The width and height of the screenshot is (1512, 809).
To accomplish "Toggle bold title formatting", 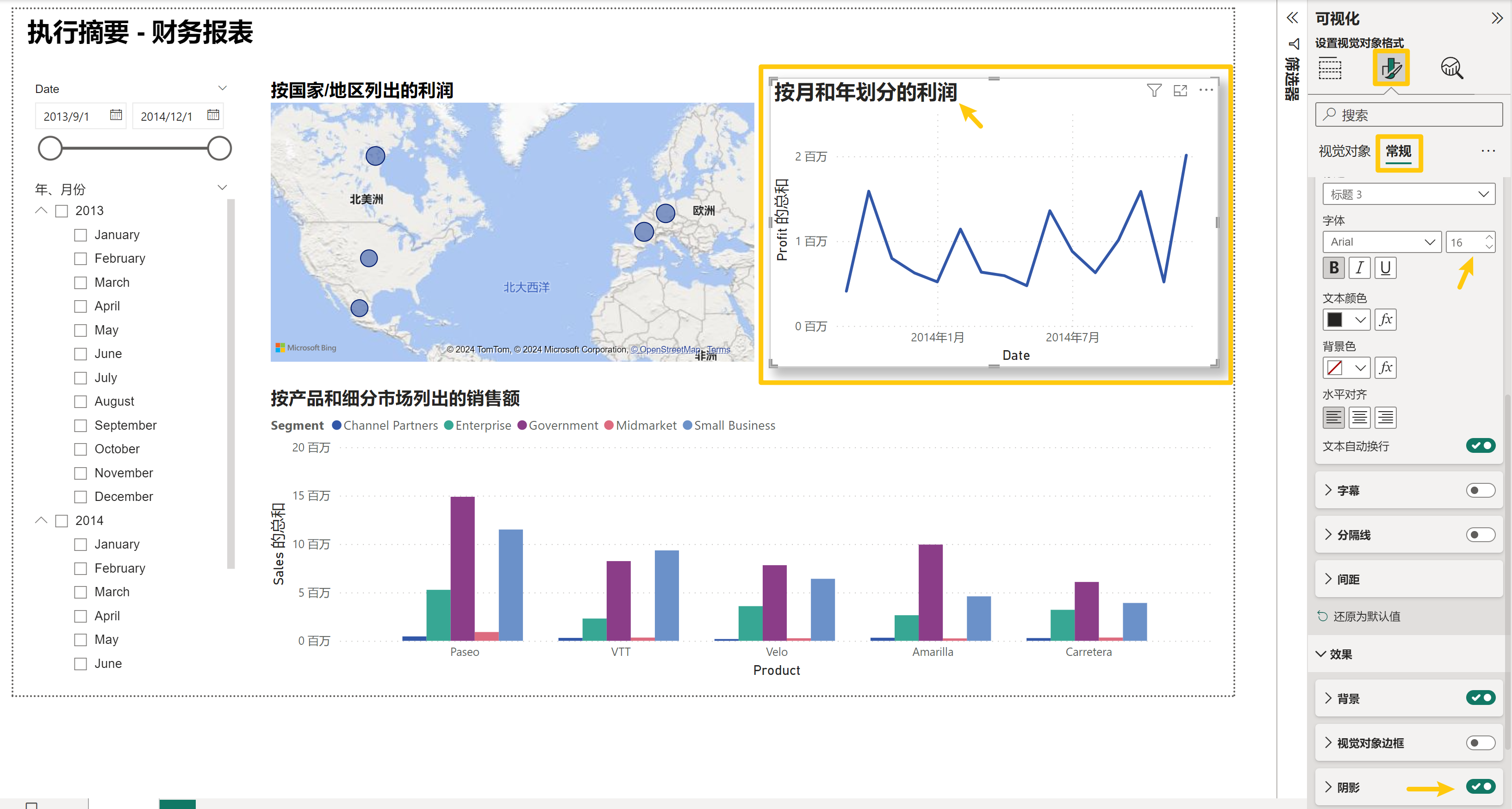I will [x=1334, y=268].
